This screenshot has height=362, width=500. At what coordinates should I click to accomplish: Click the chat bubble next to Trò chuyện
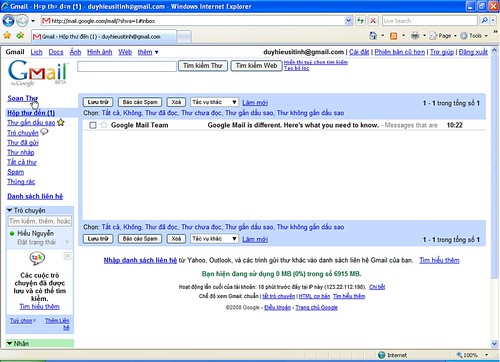click(44, 132)
